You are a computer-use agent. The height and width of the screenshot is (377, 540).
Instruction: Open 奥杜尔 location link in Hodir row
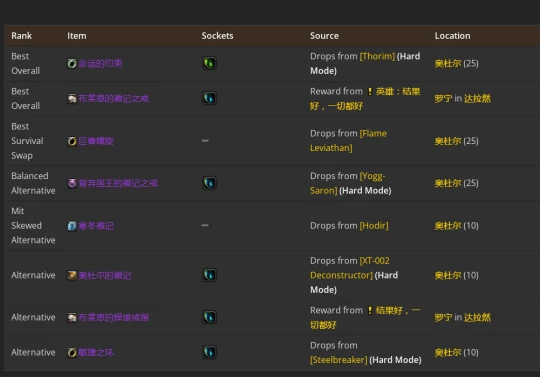coord(448,226)
